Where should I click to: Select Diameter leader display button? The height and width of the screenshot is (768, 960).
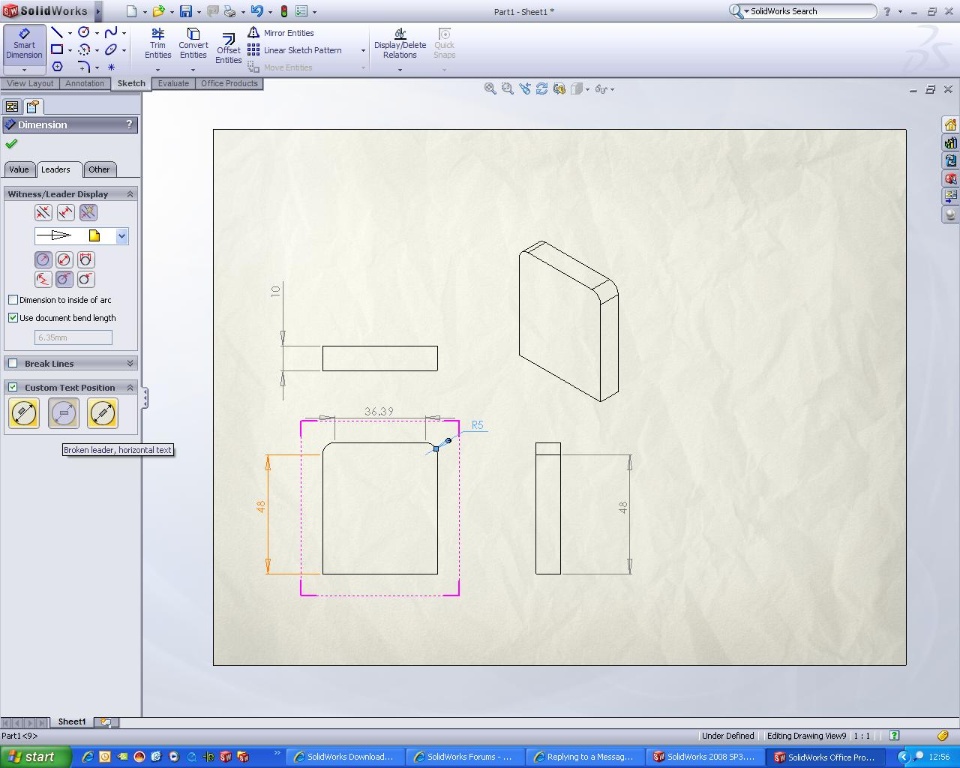point(64,260)
